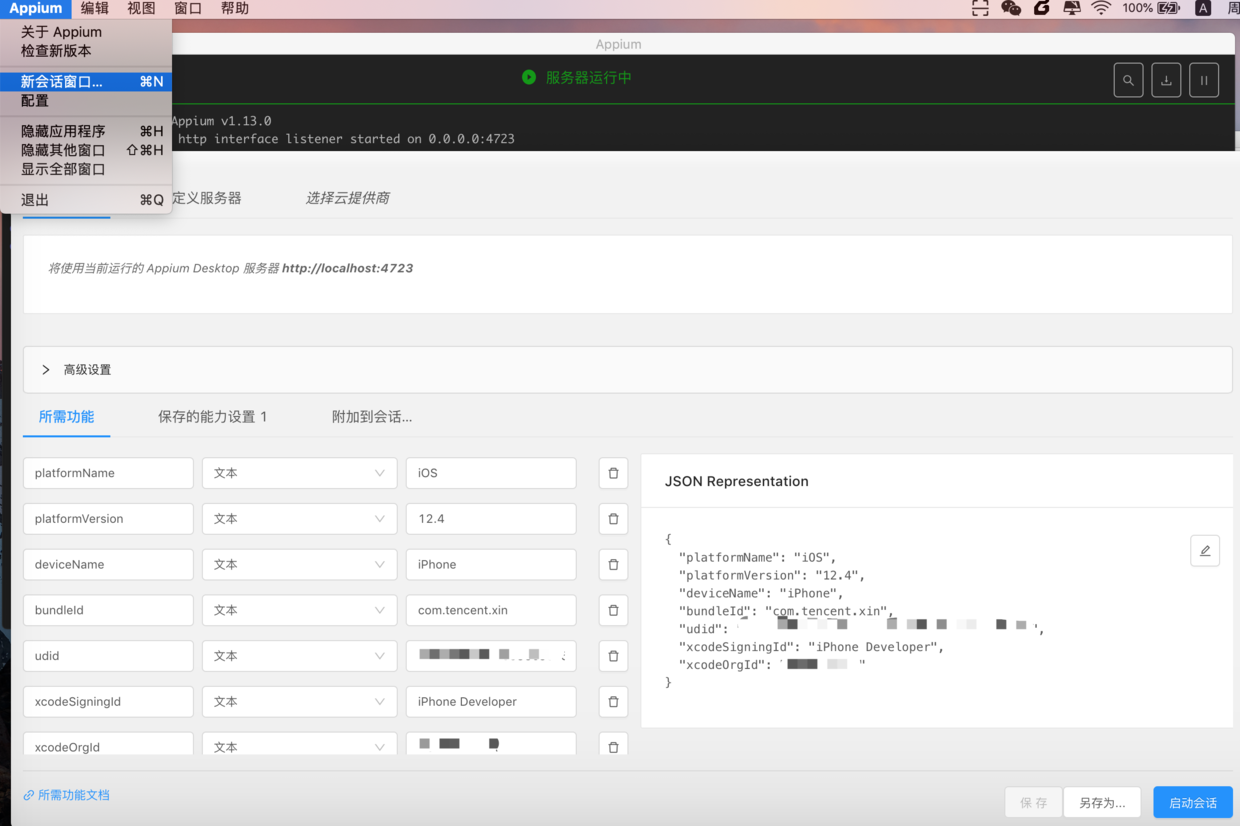
Task: Open the 视图 menu
Action: 141,8
